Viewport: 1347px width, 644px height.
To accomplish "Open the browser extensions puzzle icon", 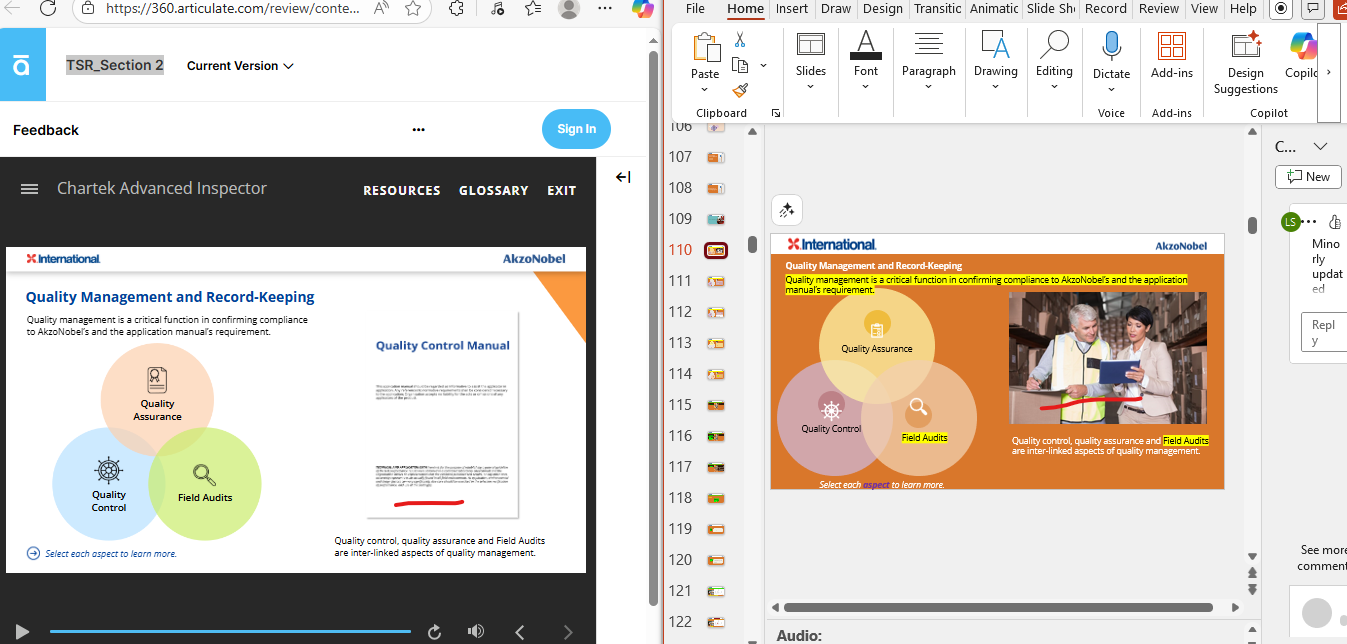I will click(457, 8).
